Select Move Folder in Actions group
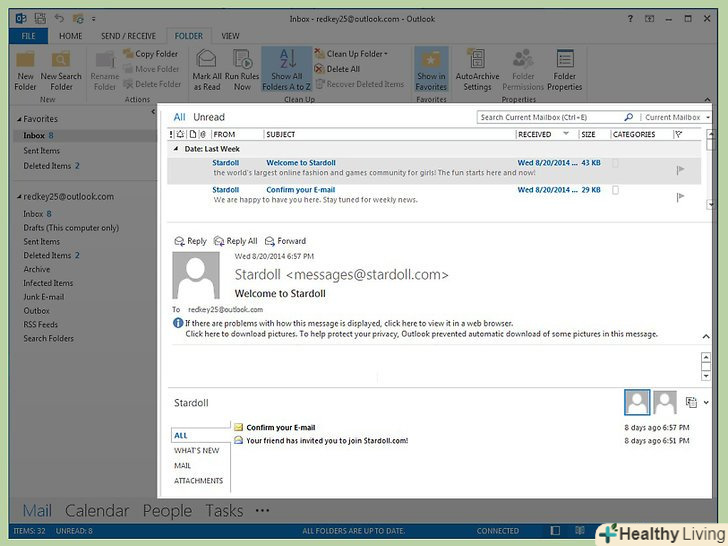Viewport: 728px width, 546px height. pos(151,69)
